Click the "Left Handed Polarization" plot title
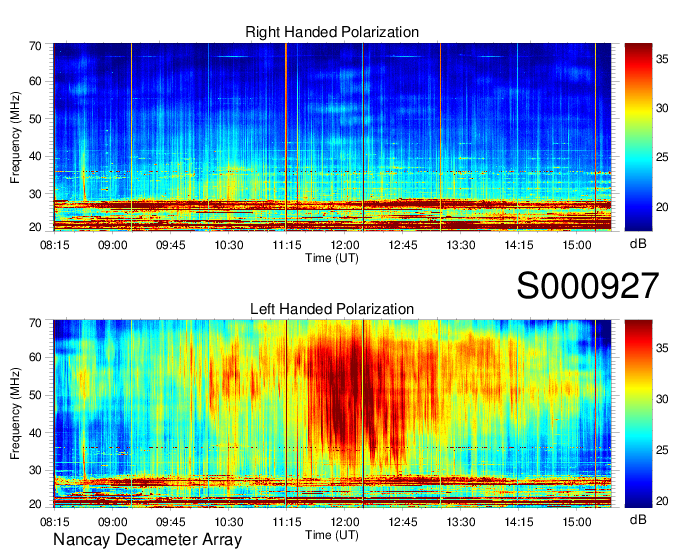This screenshot has height=552, width=680. coord(332,309)
